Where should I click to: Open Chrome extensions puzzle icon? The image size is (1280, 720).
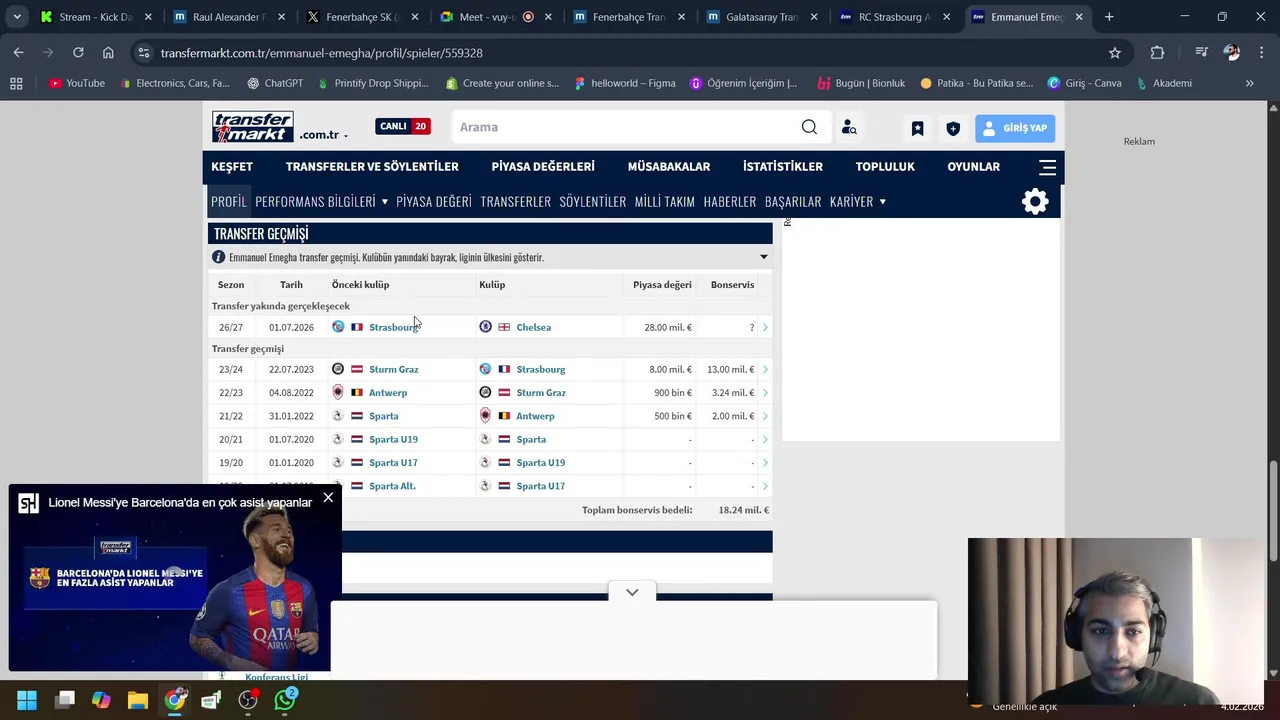1157,52
